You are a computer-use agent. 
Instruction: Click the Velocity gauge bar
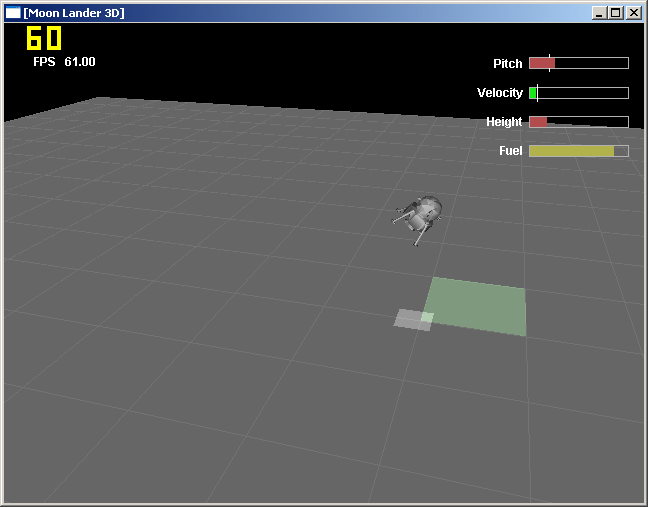(578, 93)
